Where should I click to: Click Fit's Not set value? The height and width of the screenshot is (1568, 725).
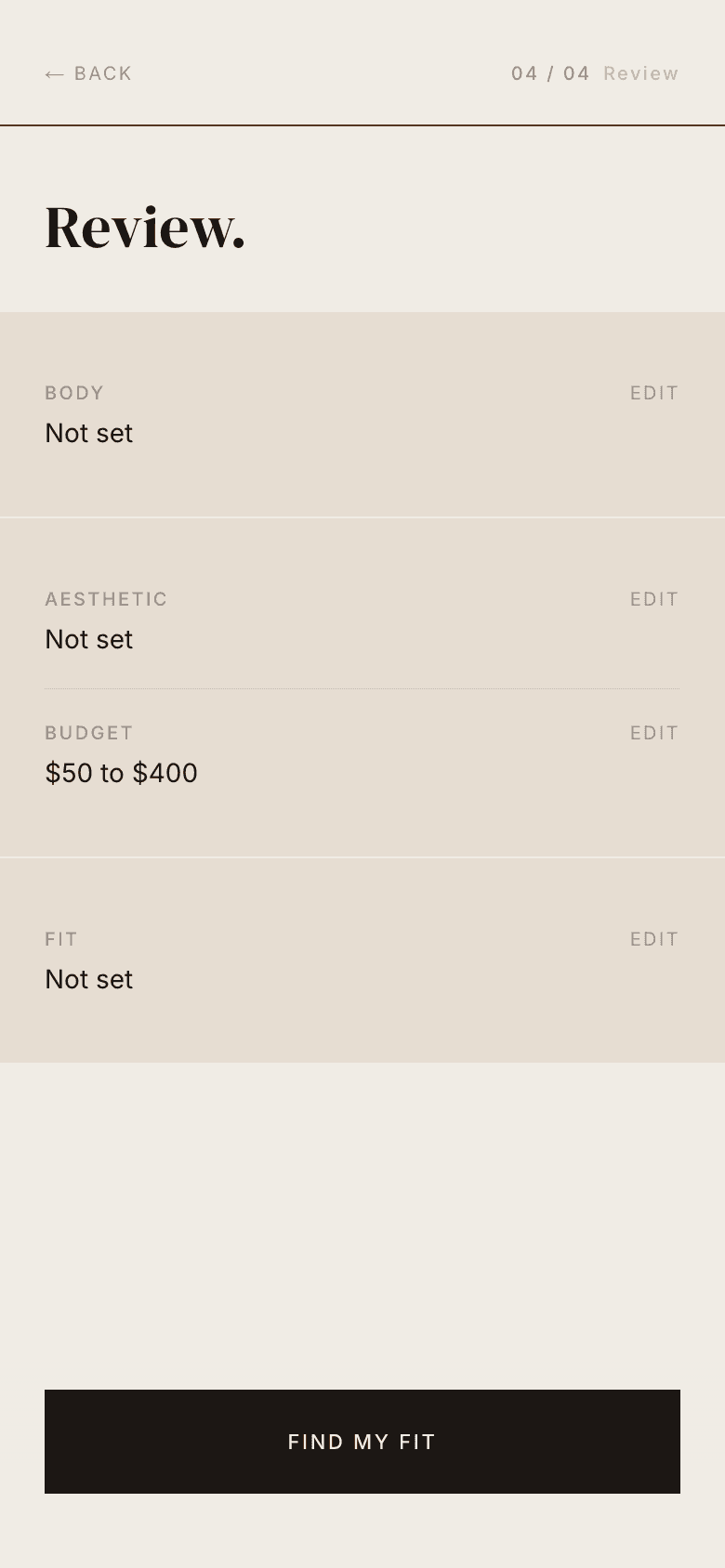[x=89, y=980]
